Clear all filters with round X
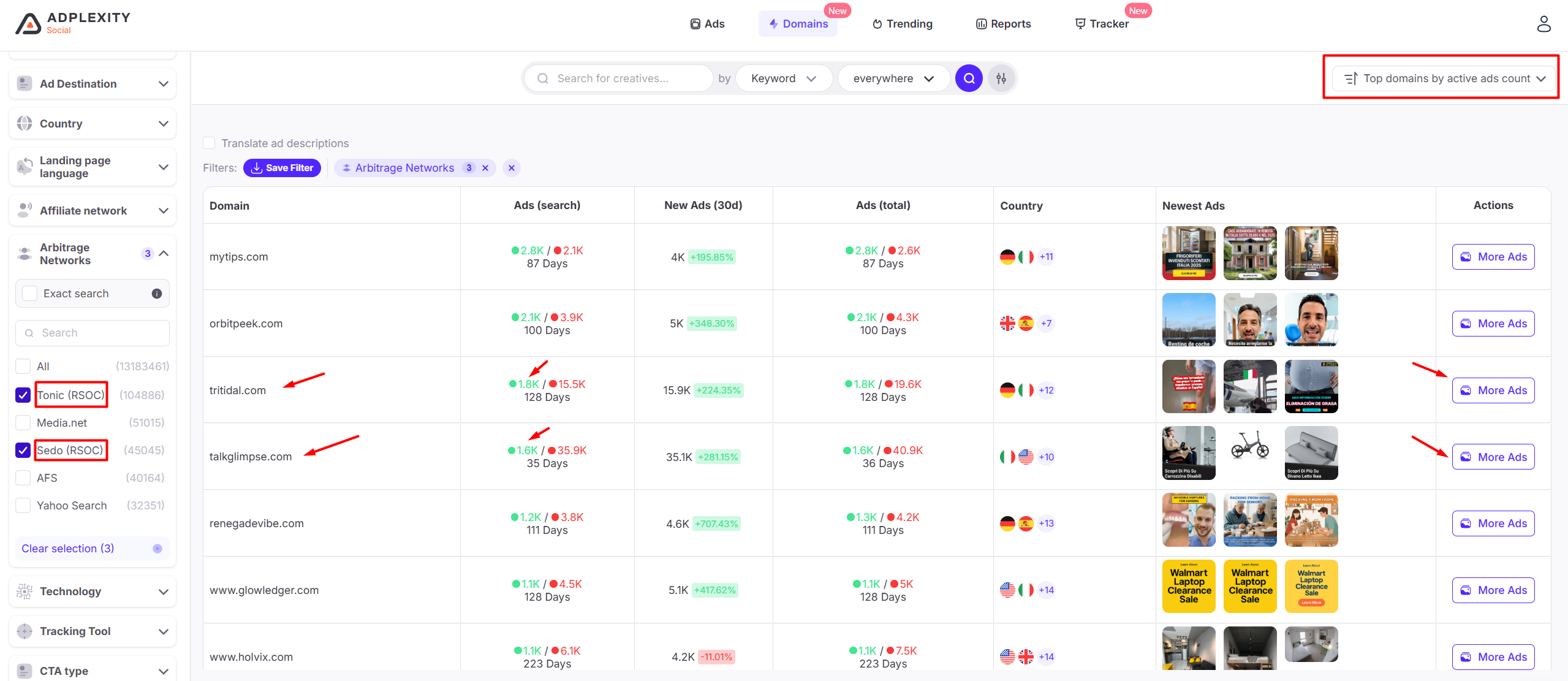The image size is (1568, 681). (512, 168)
